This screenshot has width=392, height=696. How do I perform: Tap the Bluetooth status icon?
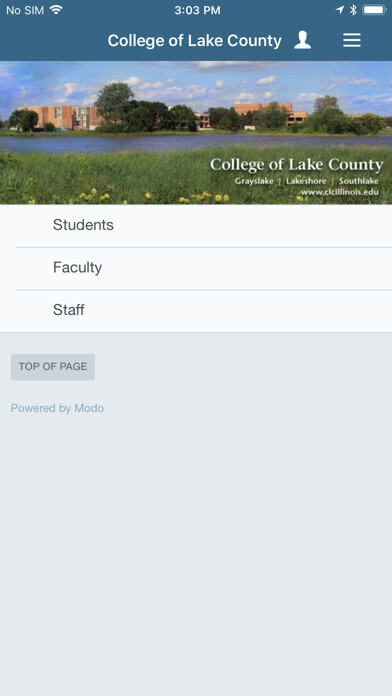[x=353, y=10]
